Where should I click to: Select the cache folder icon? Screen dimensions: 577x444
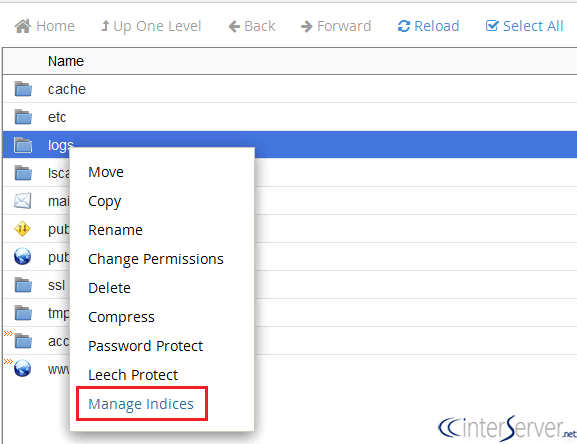point(23,89)
